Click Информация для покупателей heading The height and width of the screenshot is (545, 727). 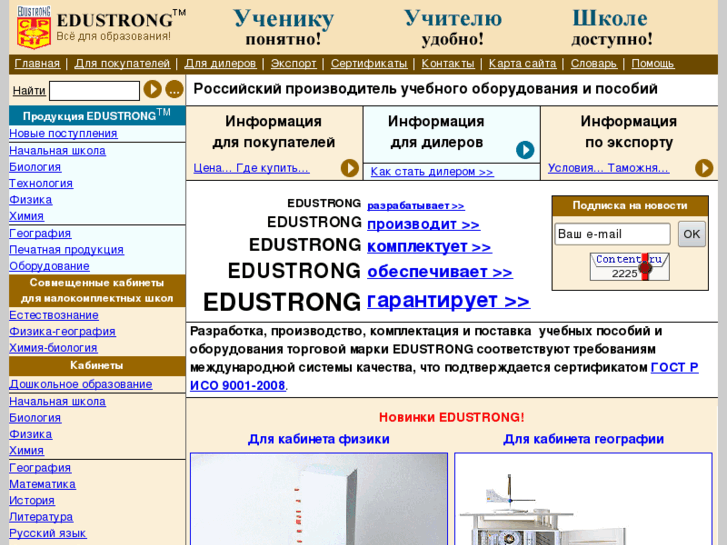click(x=274, y=132)
